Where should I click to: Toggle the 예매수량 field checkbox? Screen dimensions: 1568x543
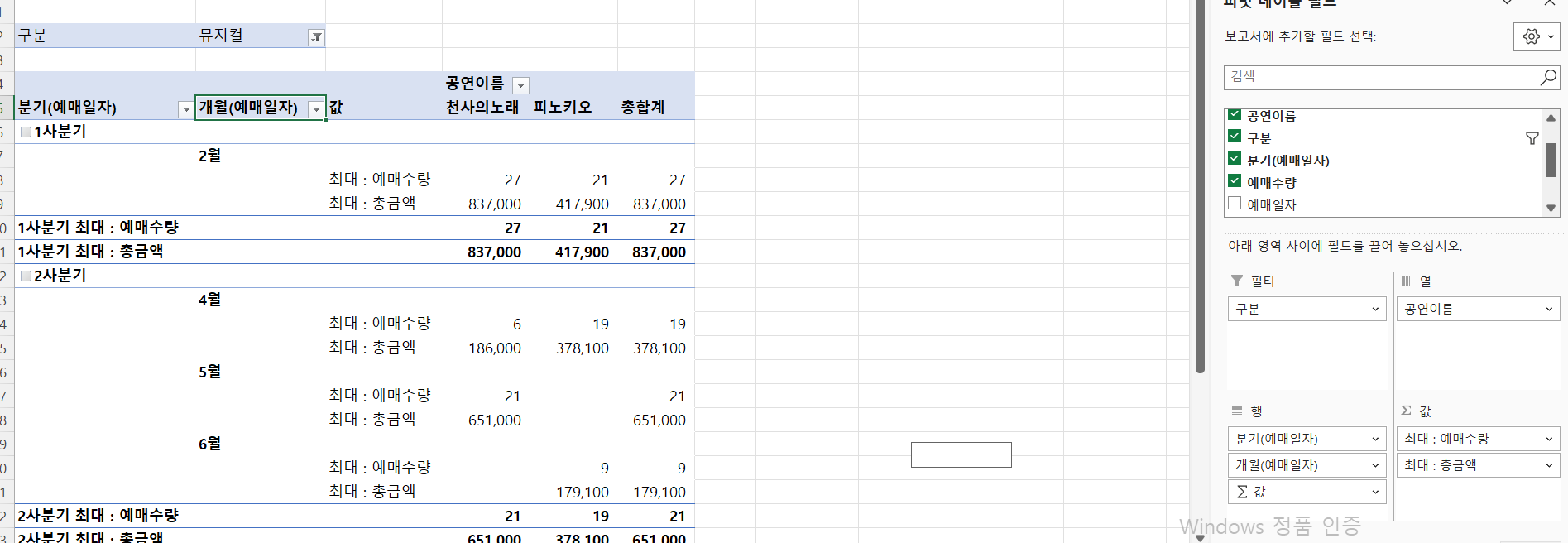tap(1235, 181)
